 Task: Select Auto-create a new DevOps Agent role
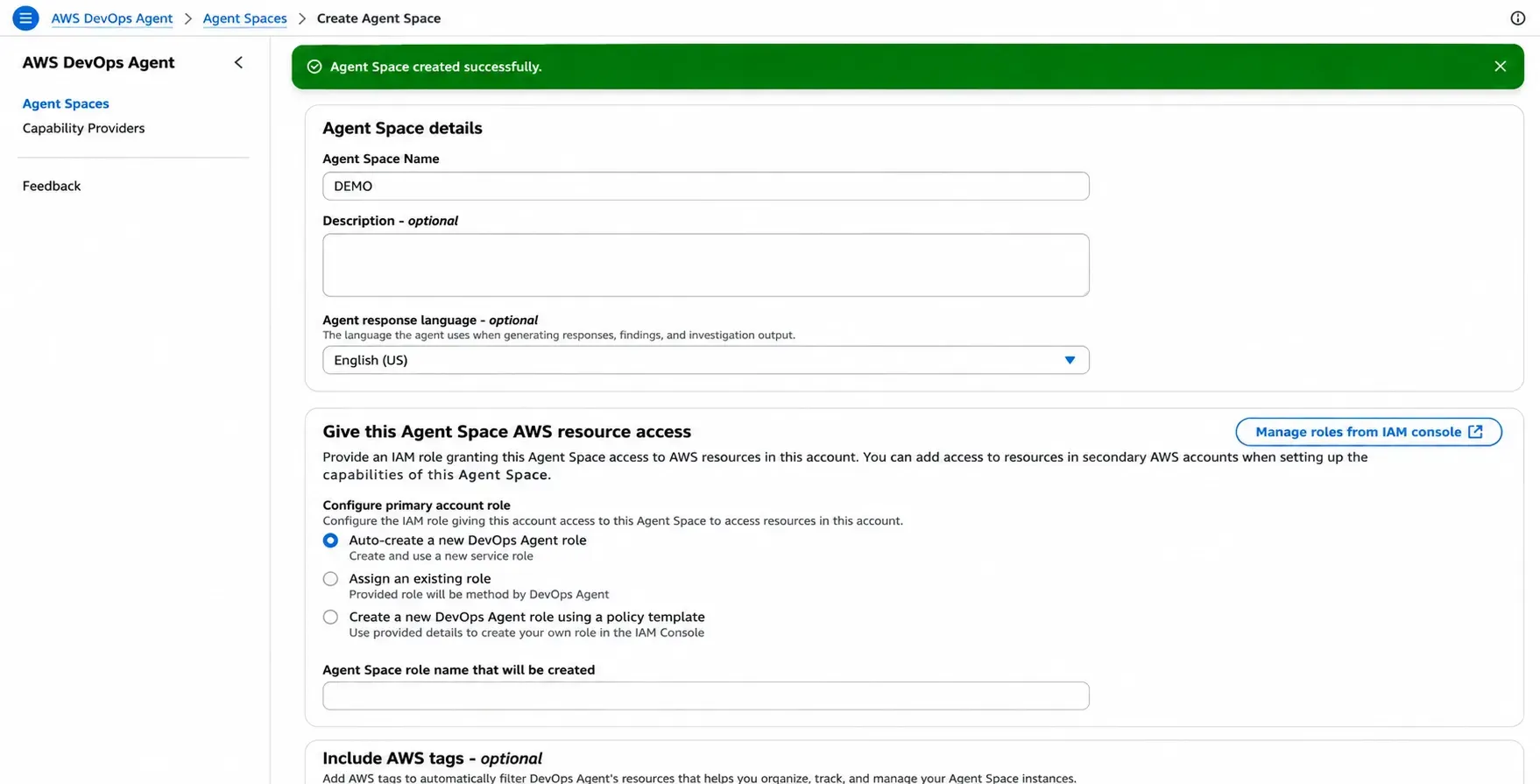pyautogui.click(x=330, y=540)
